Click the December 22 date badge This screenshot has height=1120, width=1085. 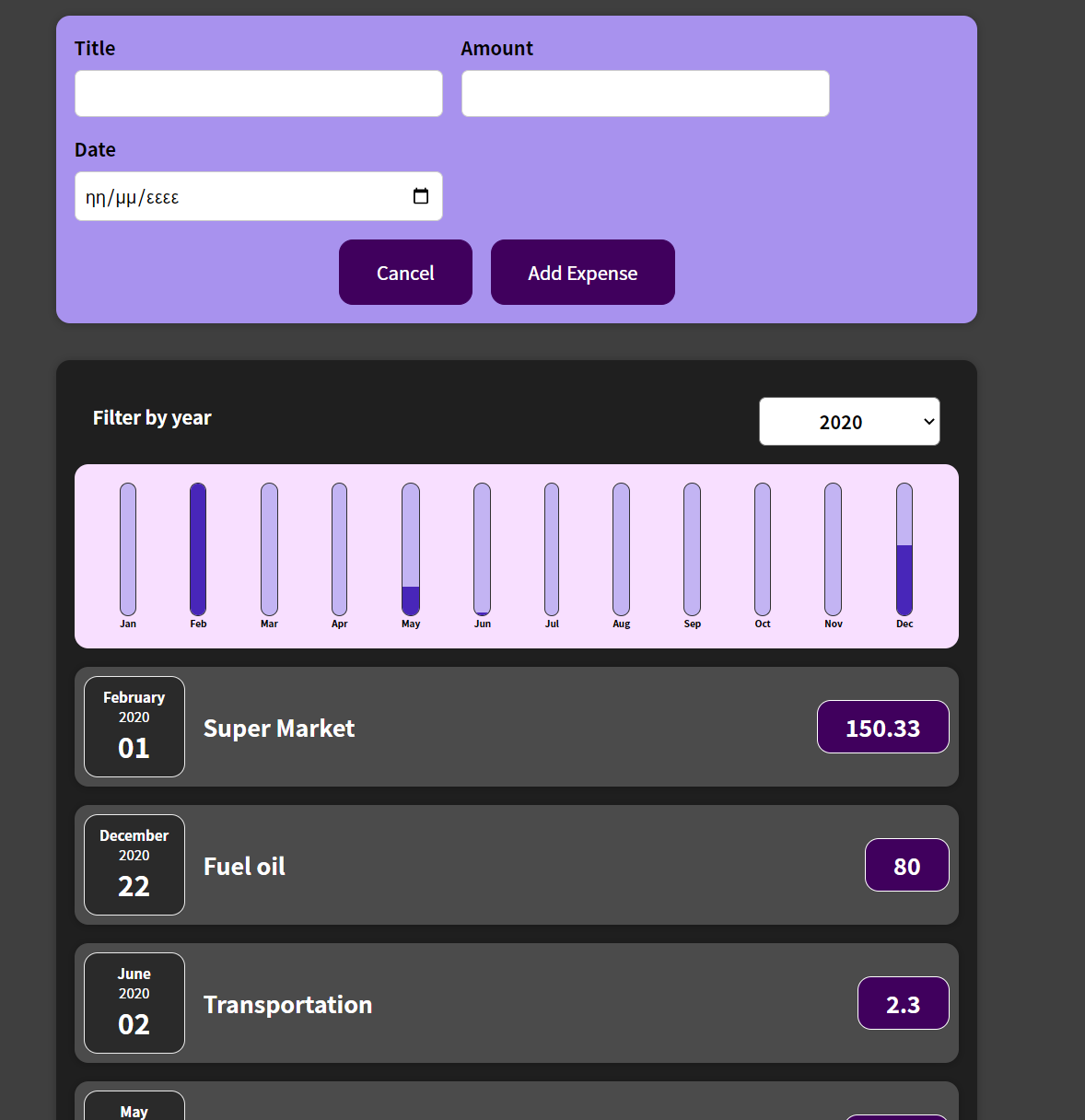pos(134,865)
